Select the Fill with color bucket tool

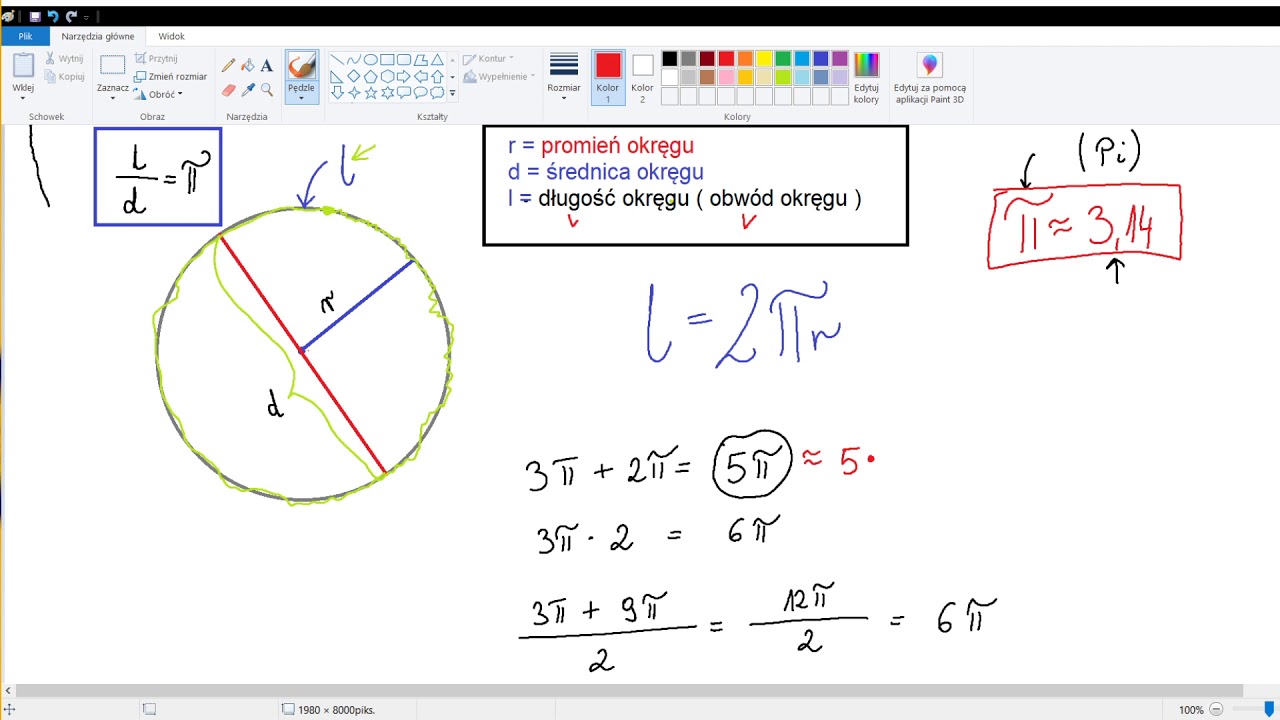click(x=247, y=66)
